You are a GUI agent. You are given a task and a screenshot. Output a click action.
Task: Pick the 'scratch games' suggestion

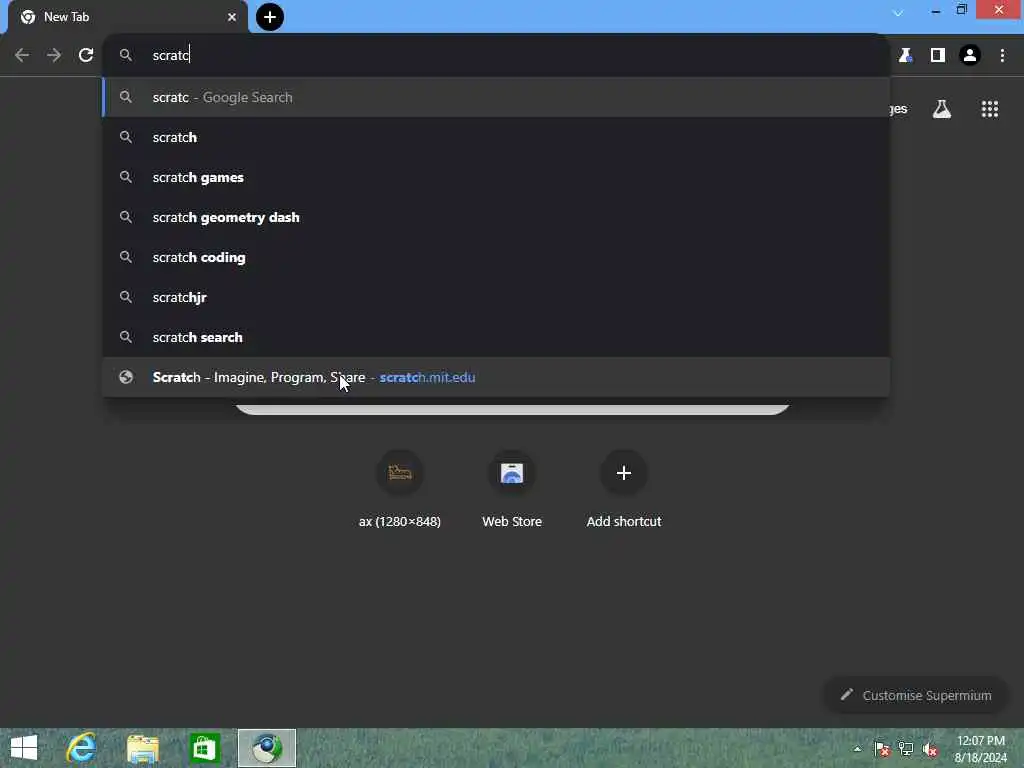click(x=496, y=177)
